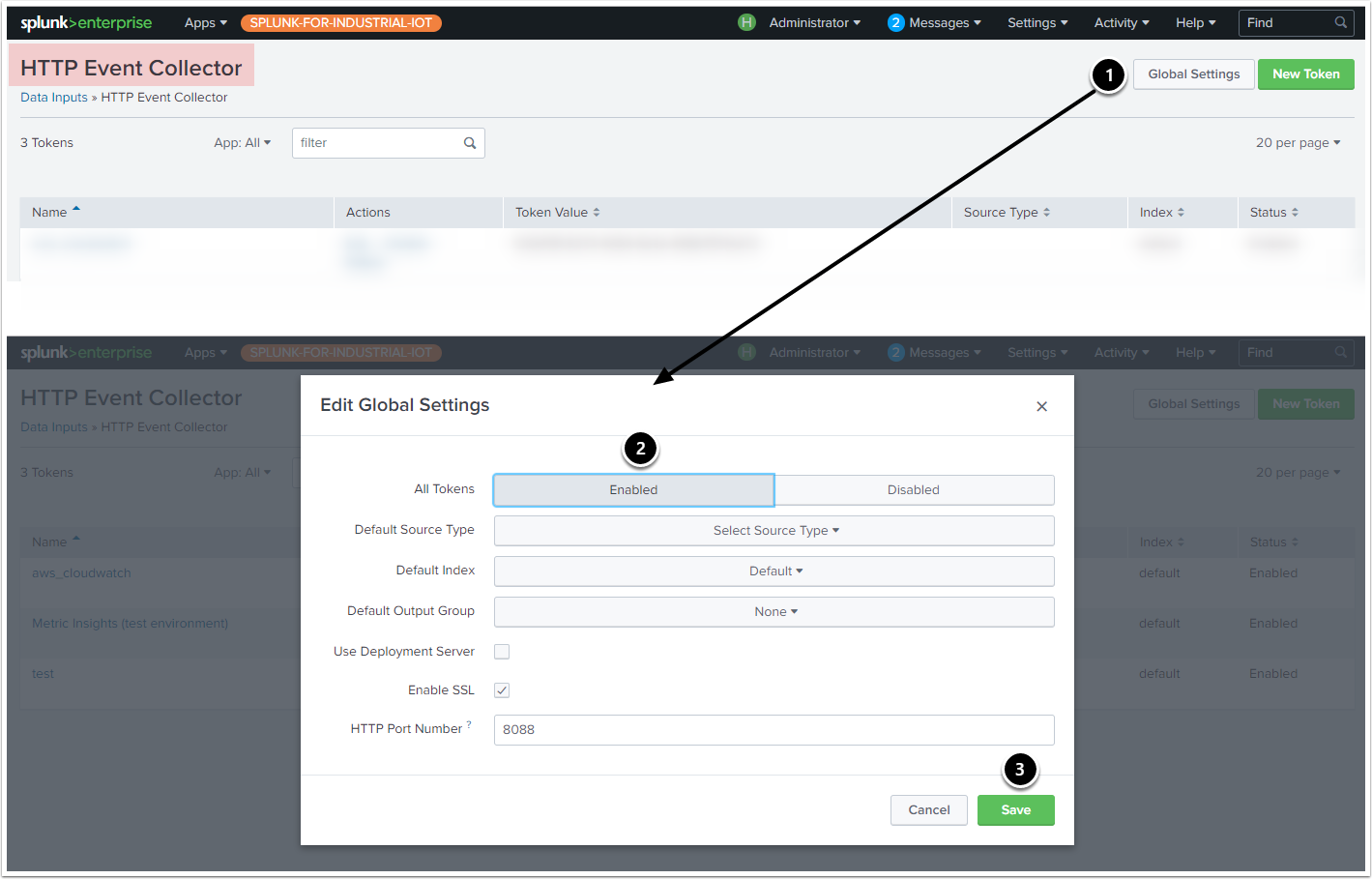Open the dimmed Activity menu behind the dialog
This screenshot has width=1372, height=879.
[1122, 353]
